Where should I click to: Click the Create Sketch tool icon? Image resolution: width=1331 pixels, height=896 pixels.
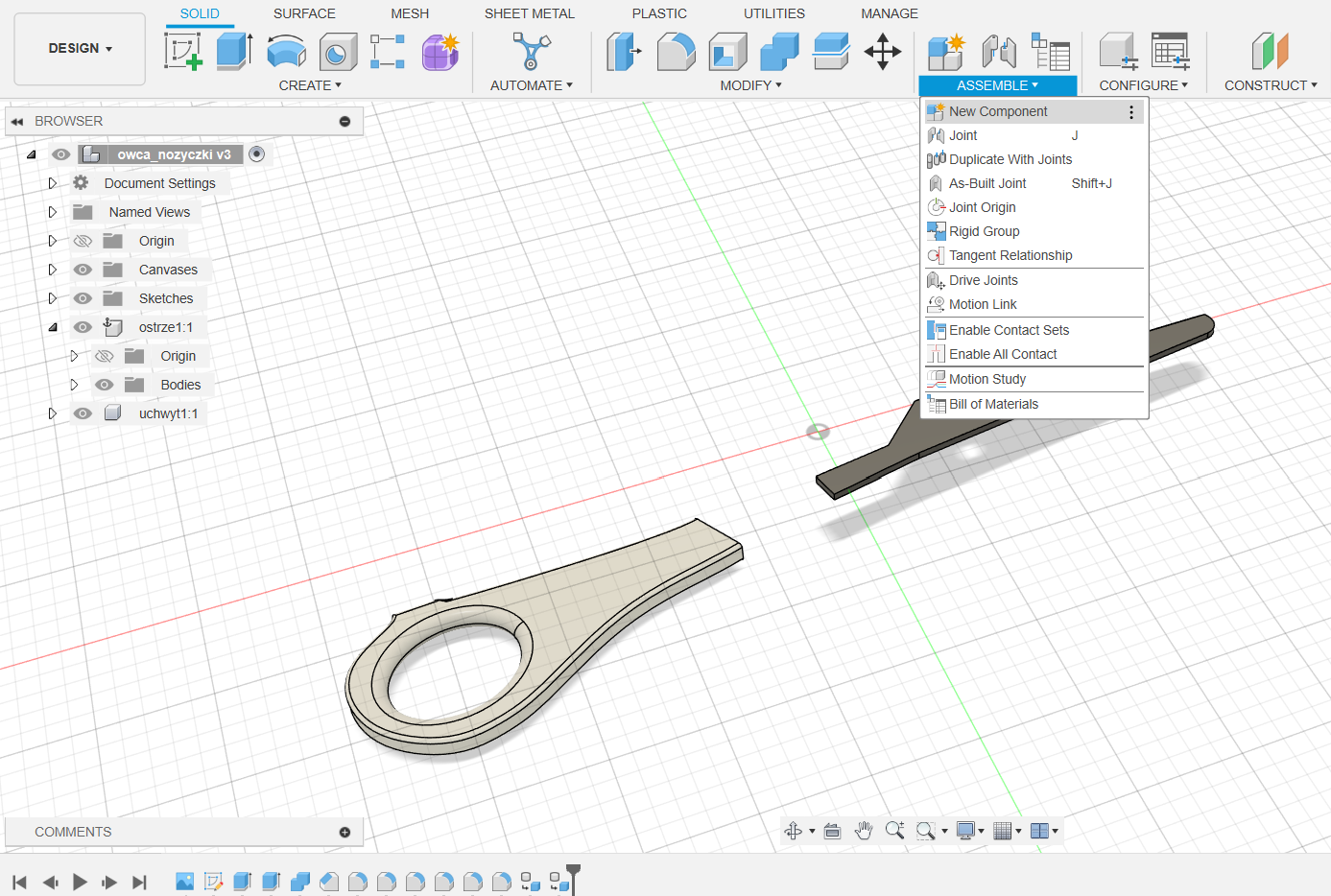click(x=183, y=51)
